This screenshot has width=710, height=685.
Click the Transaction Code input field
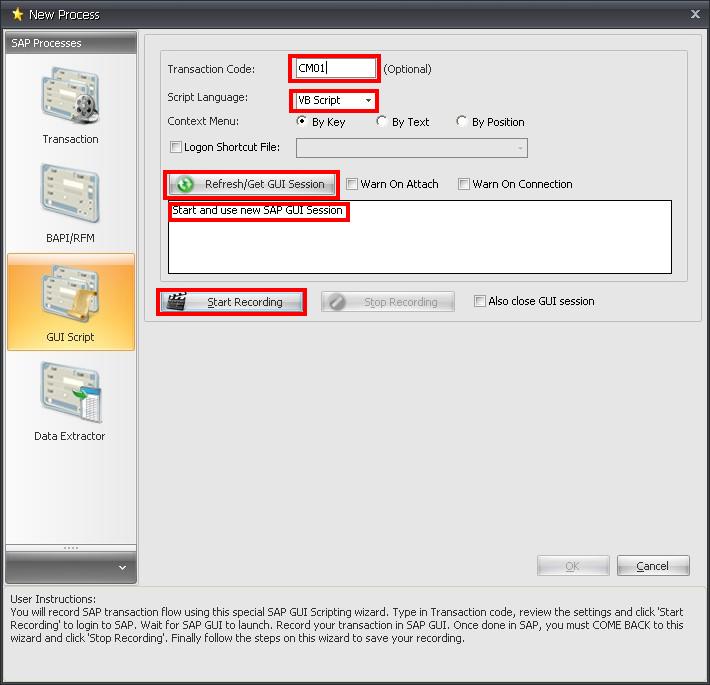(x=335, y=68)
